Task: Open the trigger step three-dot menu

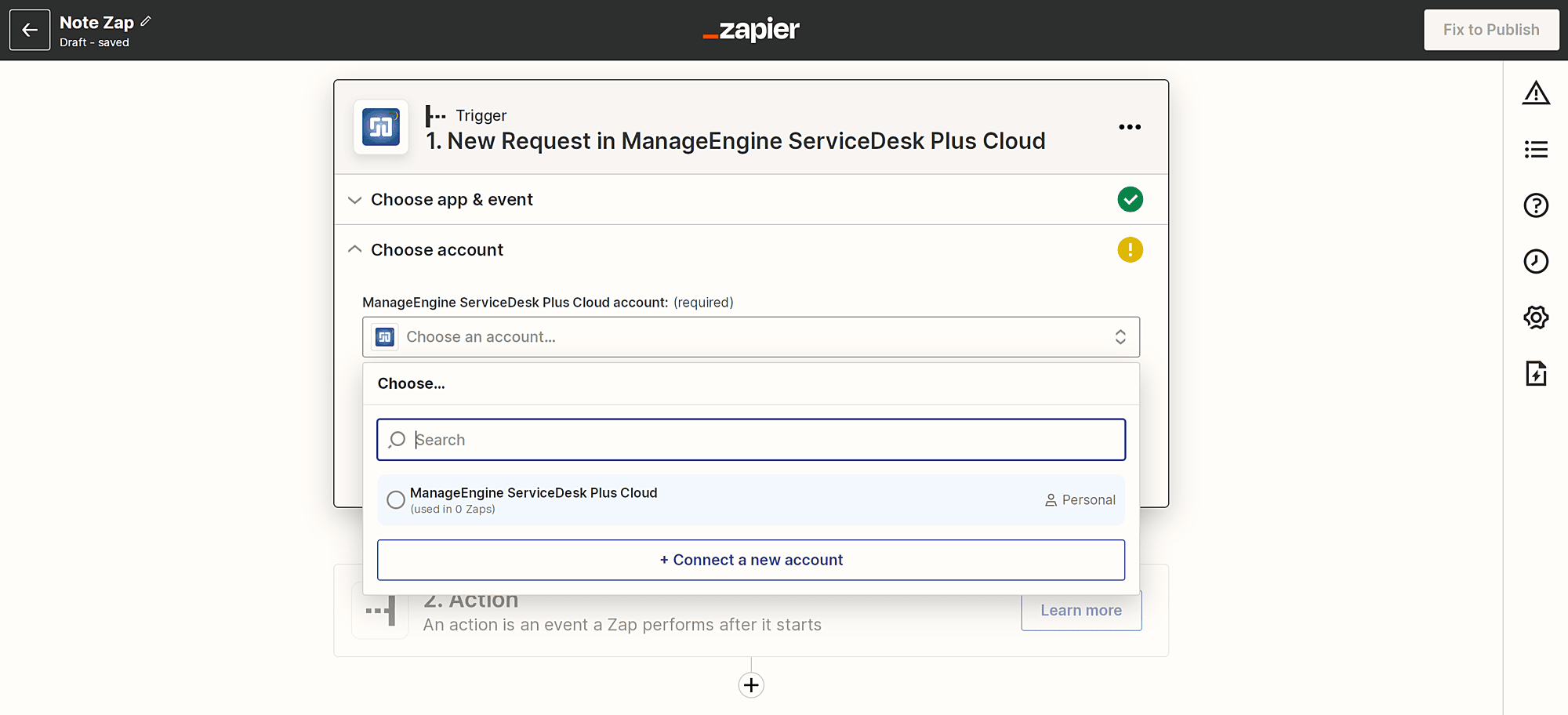Action: (x=1129, y=127)
